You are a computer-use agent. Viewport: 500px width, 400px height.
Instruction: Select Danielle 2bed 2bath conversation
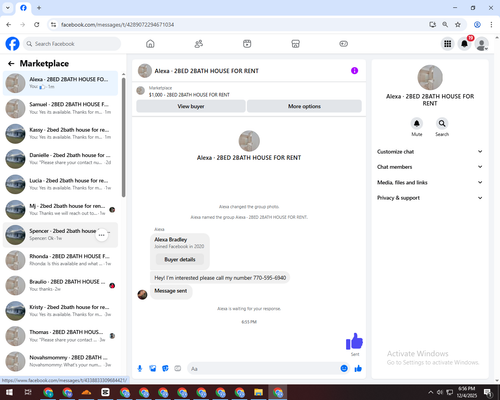coord(60,159)
